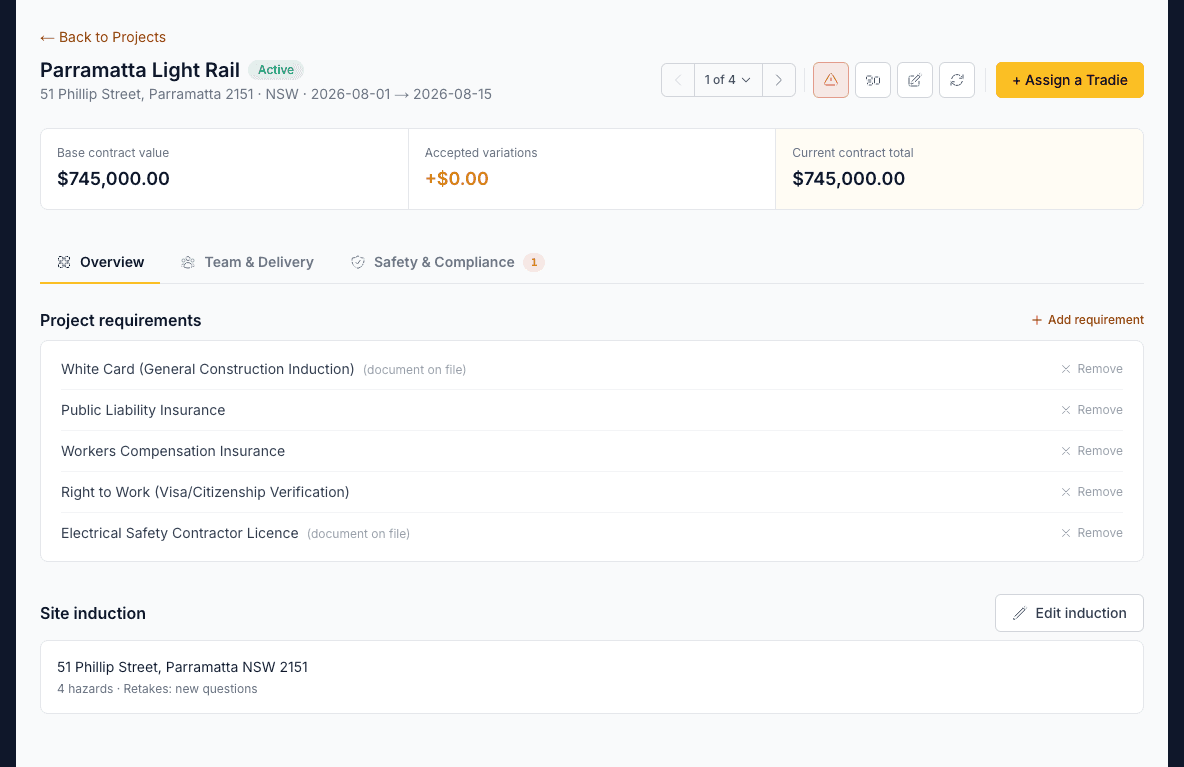Click the edit project pencil icon
Screen dimensions: 1184x767
pyautogui.click(x=914, y=80)
